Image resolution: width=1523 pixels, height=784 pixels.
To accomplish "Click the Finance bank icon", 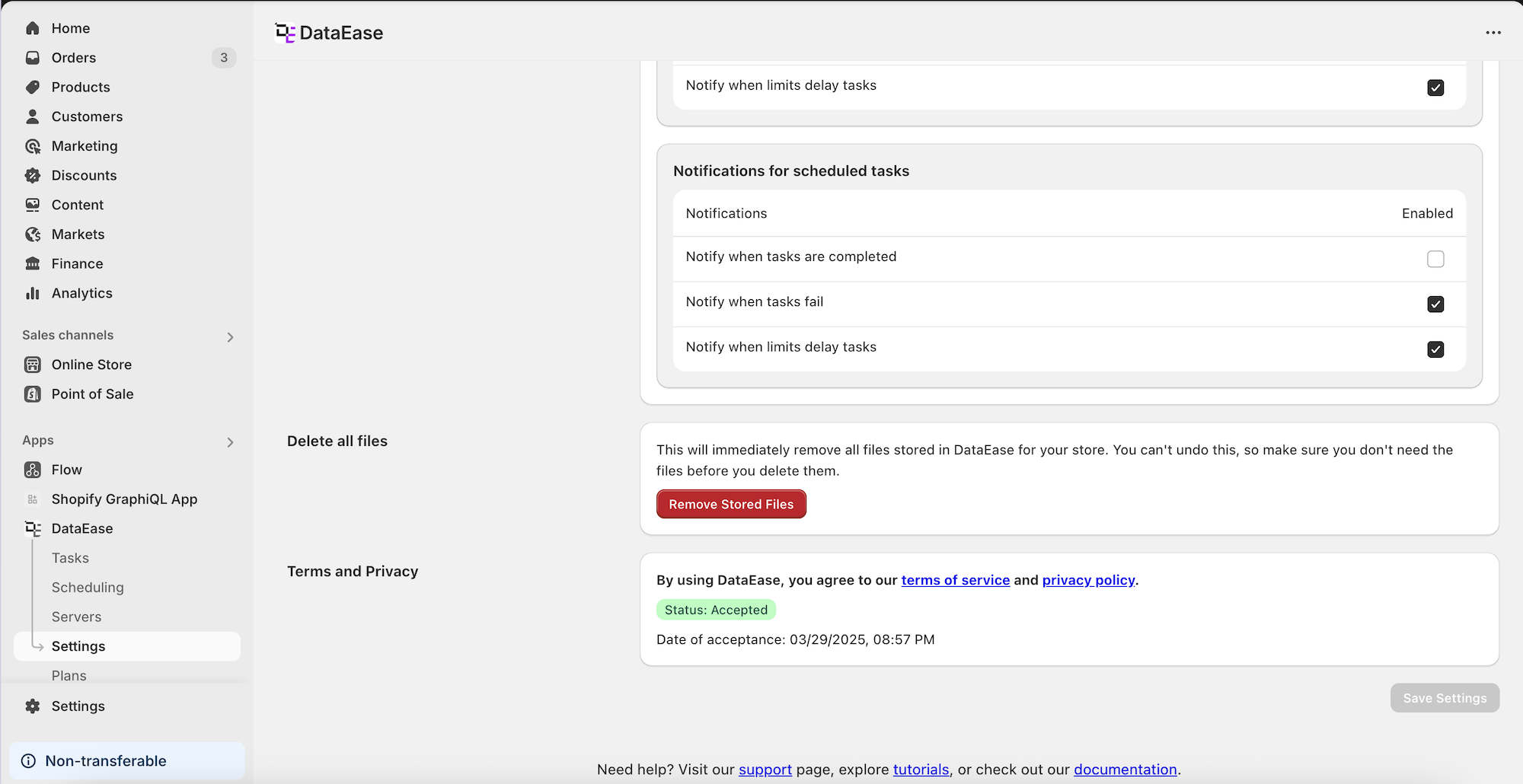I will 33,263.
